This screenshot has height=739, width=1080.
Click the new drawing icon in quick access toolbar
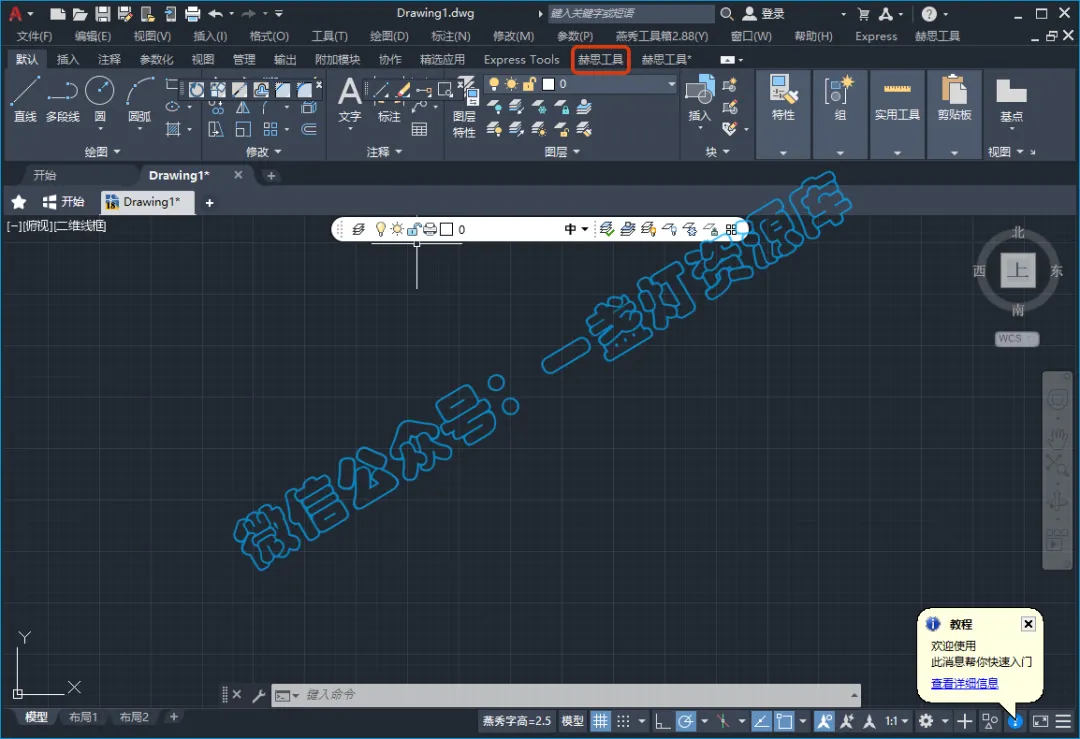(x=58, y=13)
